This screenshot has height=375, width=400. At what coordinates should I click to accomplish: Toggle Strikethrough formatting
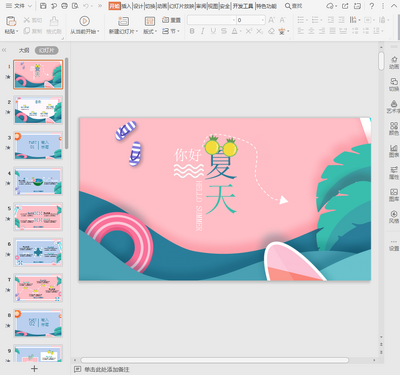pyautogui.click(x=224, y=31)
